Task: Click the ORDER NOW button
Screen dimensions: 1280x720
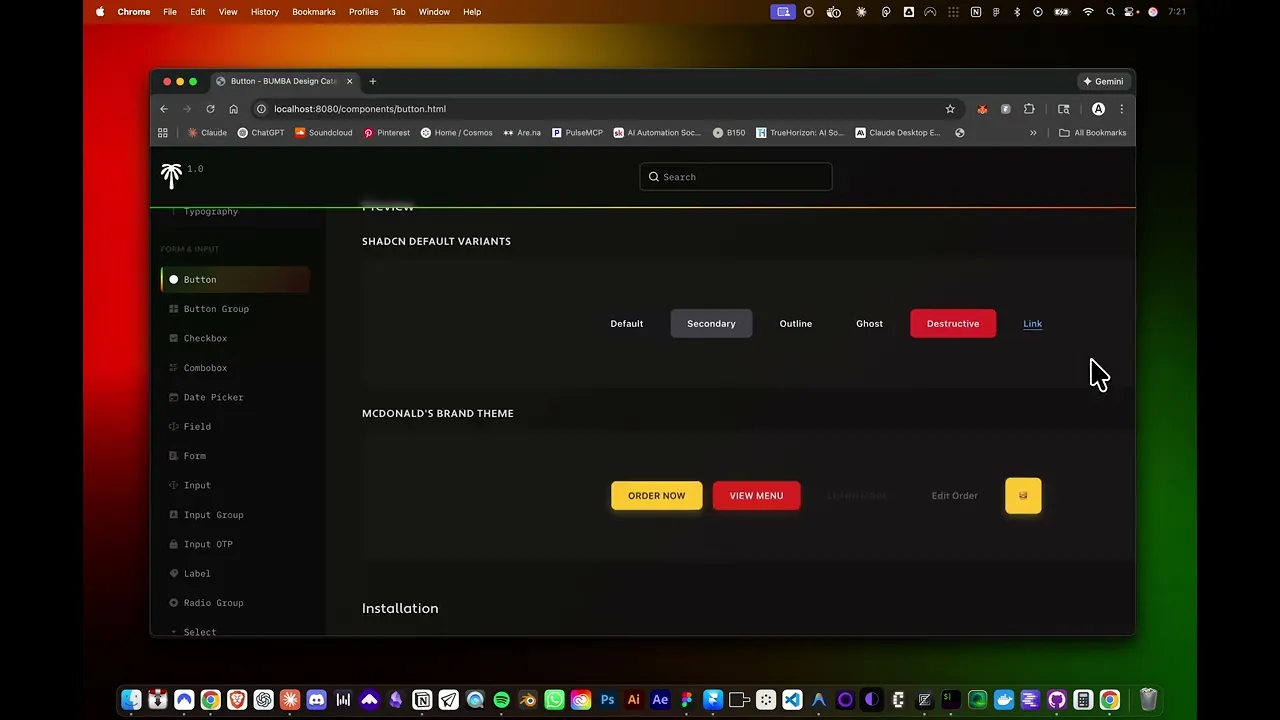Action: tap(657, 496)
